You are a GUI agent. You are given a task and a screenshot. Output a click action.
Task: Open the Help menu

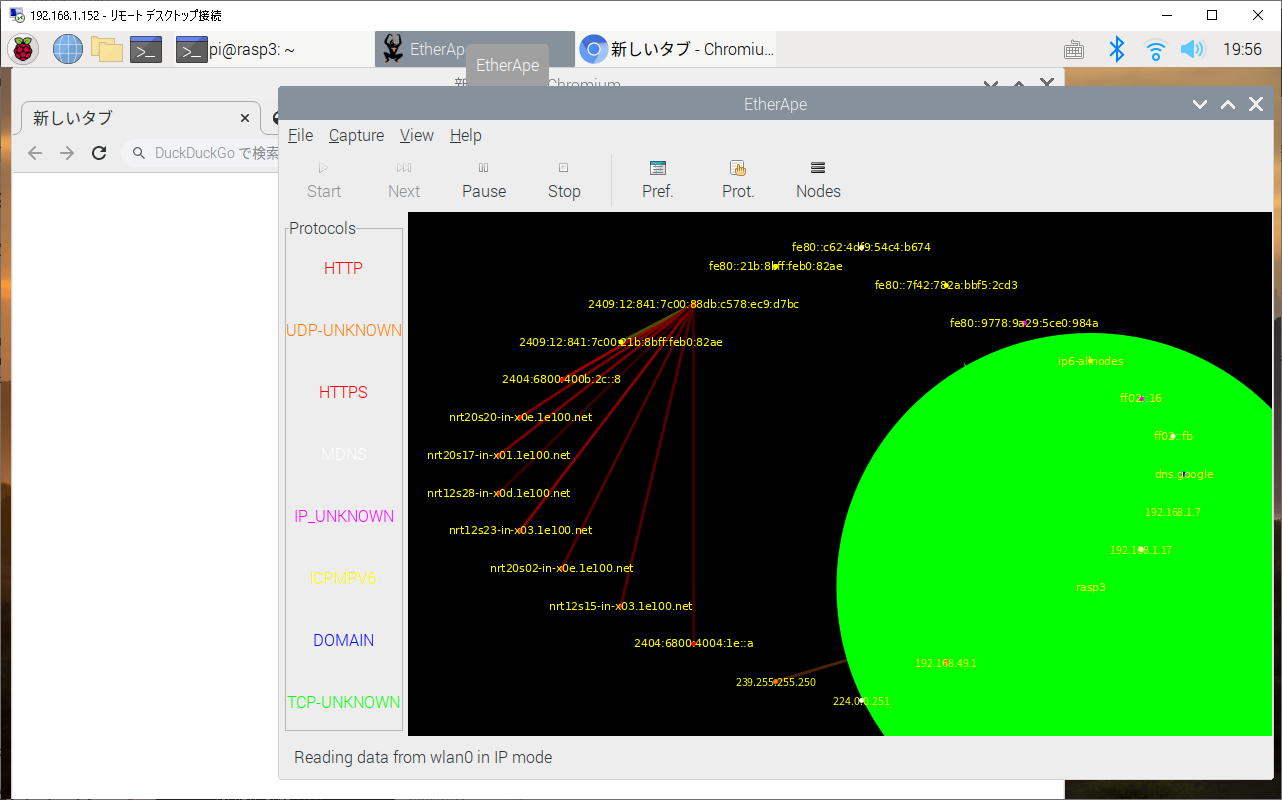(x=465, y=135)
